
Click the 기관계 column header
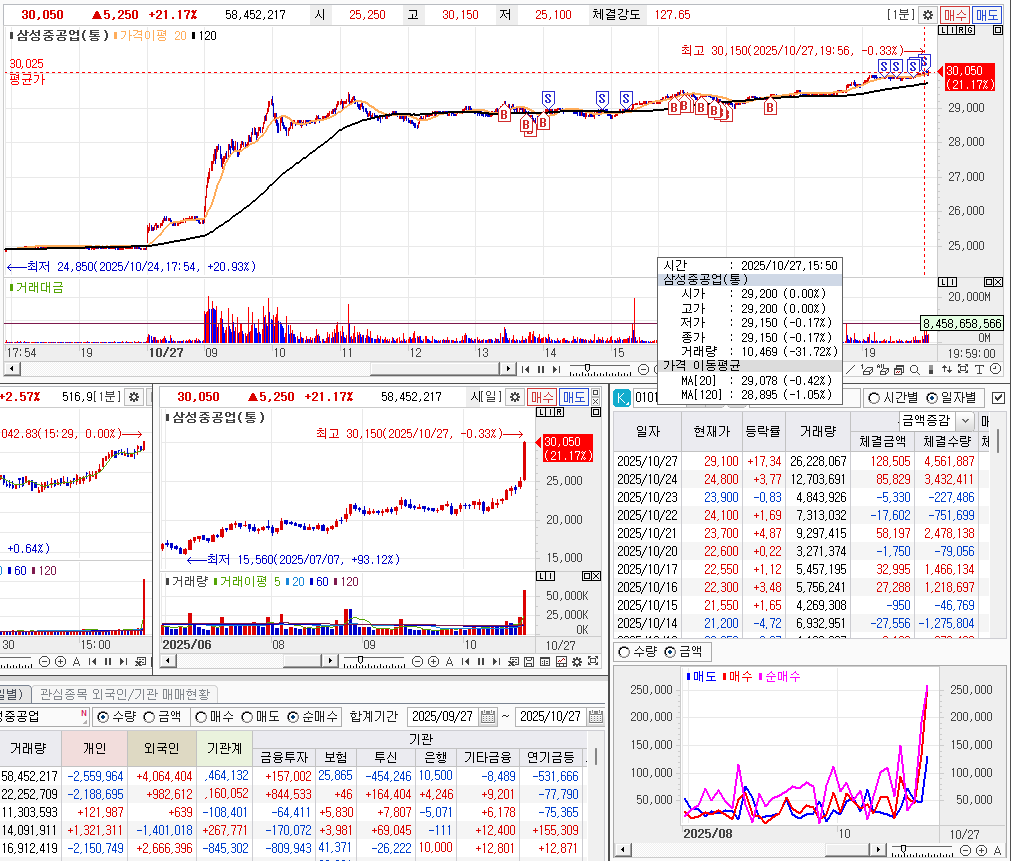click(224, 748)
